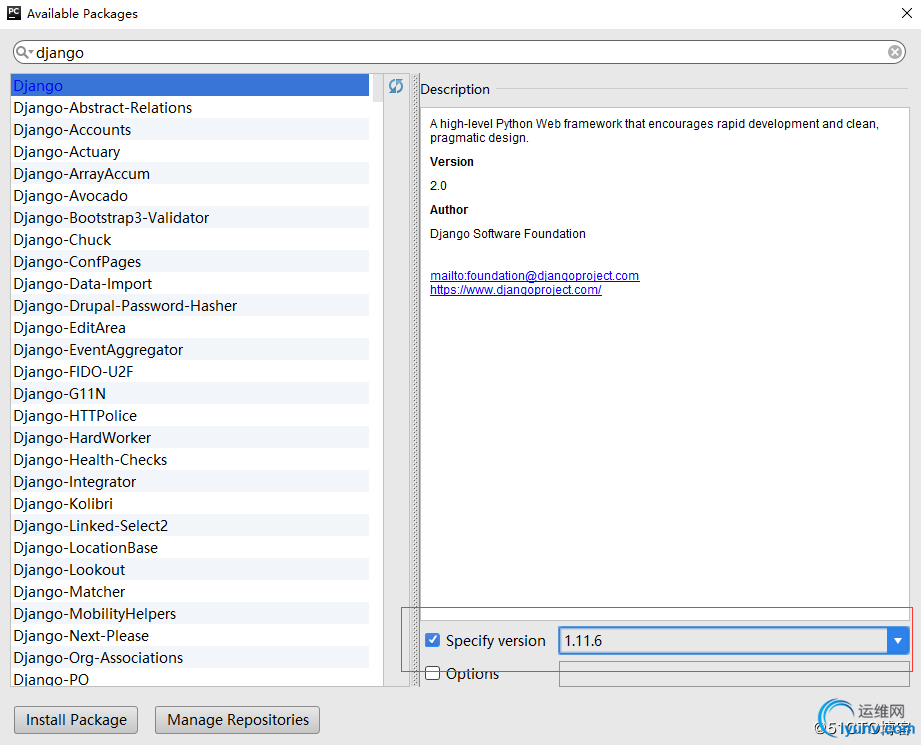Select Django-HardWorker package

pyautogui.click(x=190, y=438)
